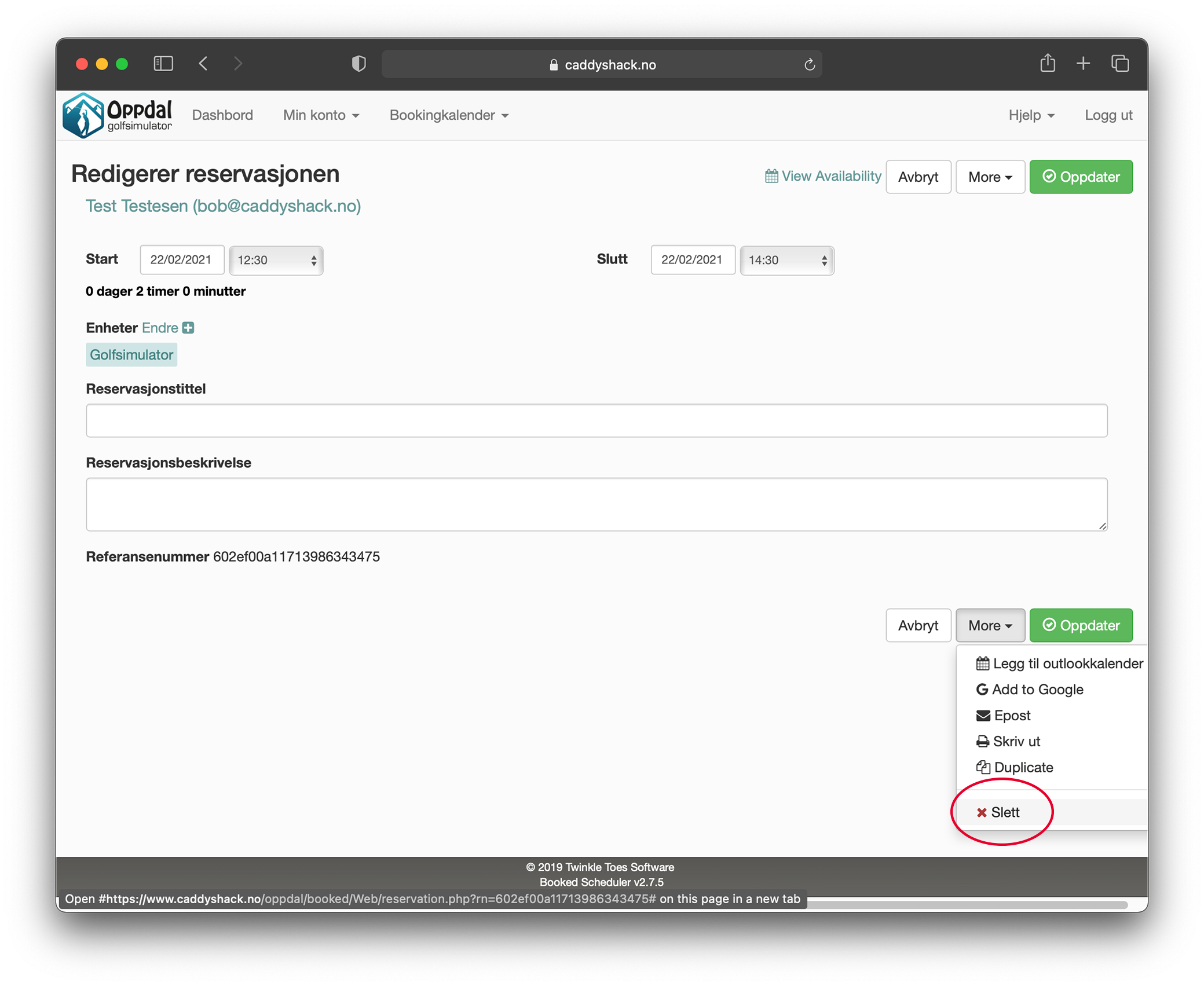1204x986 pixels.
Task: Choose Add to Google menu entry
Action: tap(1037, 689)
